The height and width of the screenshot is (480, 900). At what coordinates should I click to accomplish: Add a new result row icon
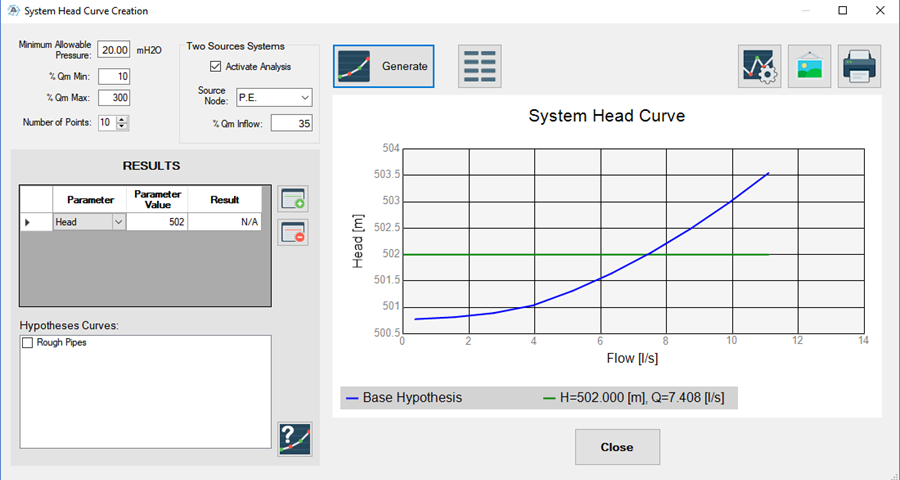click(x=293, y=199)
